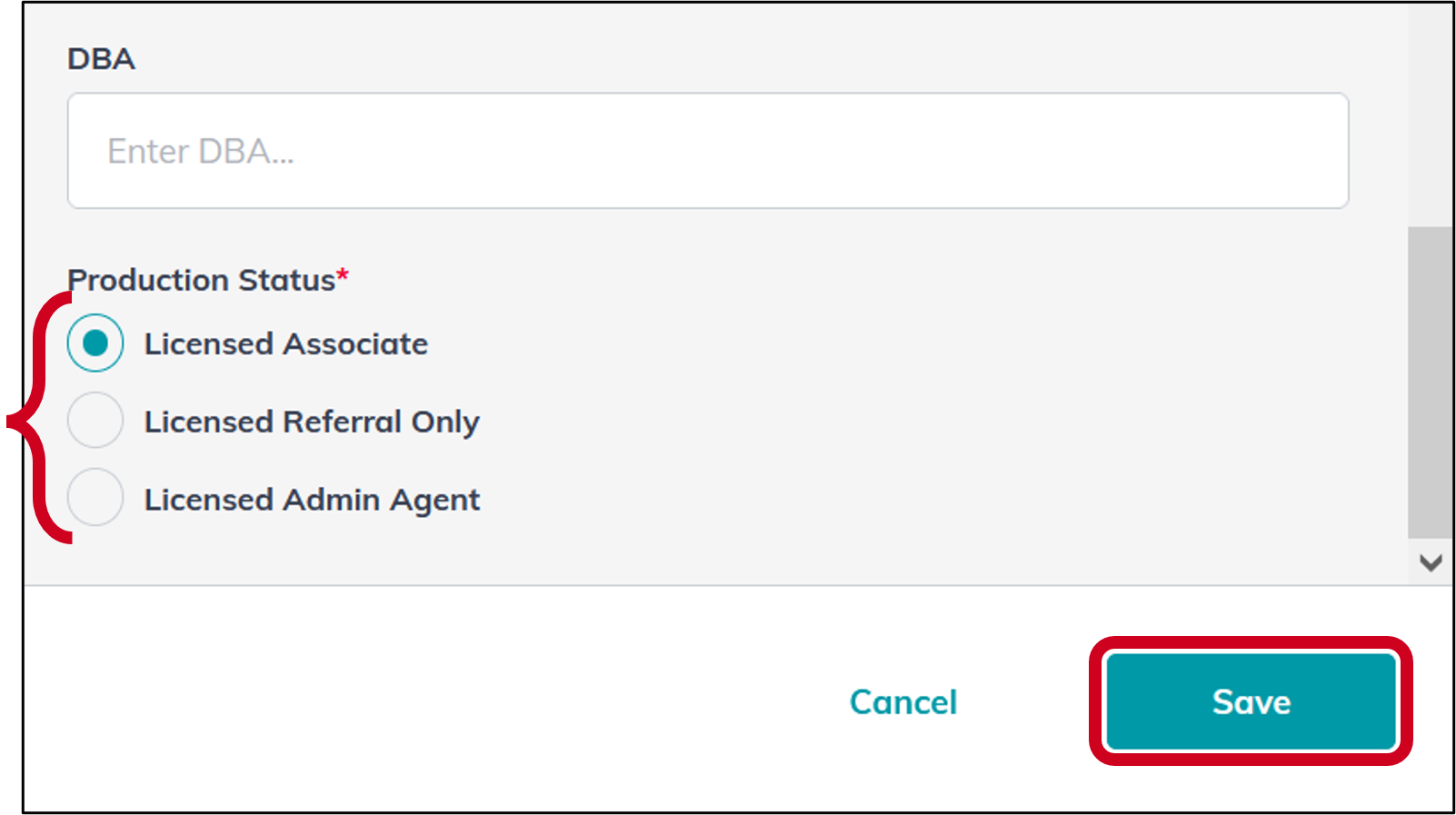Screen dimensions: 1456x815
Task: Dismiss edits using the Cancel link
Action: pos(903,701)
